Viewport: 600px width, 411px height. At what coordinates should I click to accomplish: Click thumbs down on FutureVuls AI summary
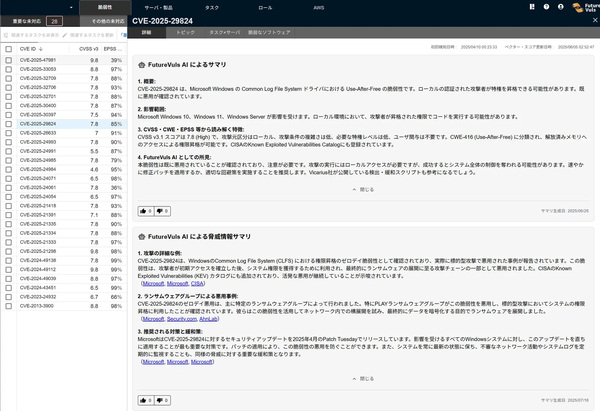coord(162,211)
